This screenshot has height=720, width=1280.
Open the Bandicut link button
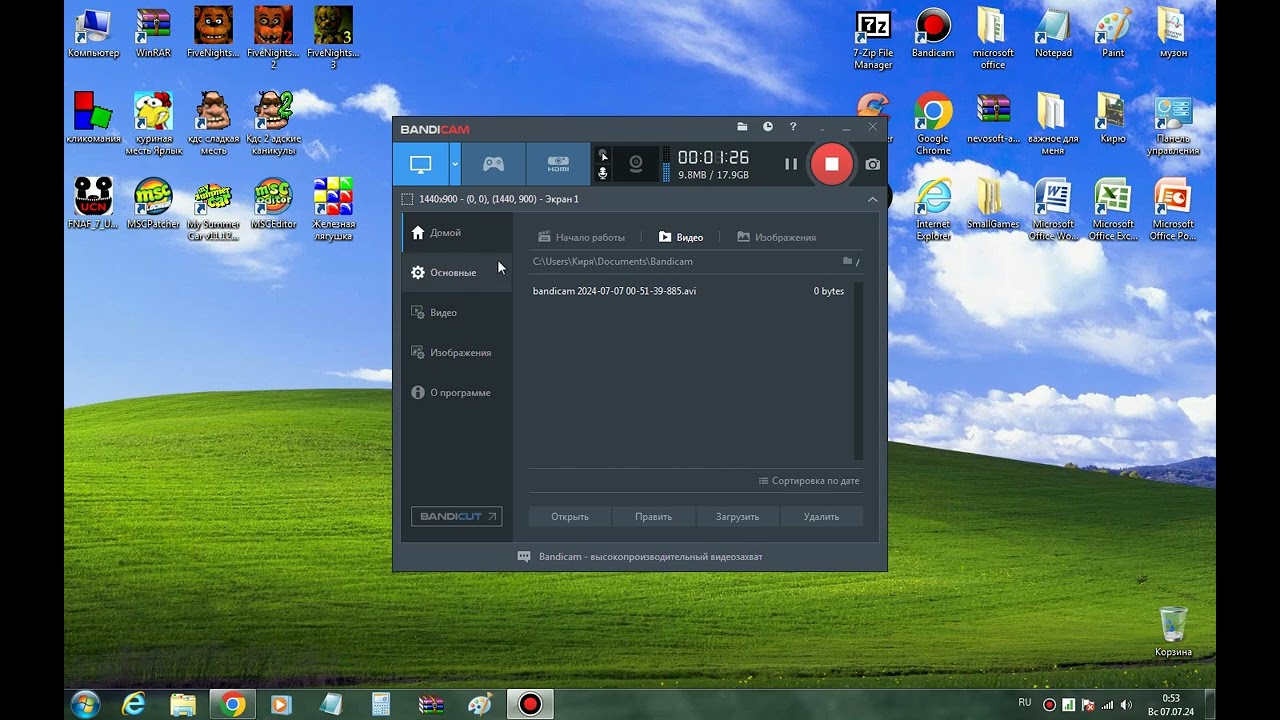456,517
